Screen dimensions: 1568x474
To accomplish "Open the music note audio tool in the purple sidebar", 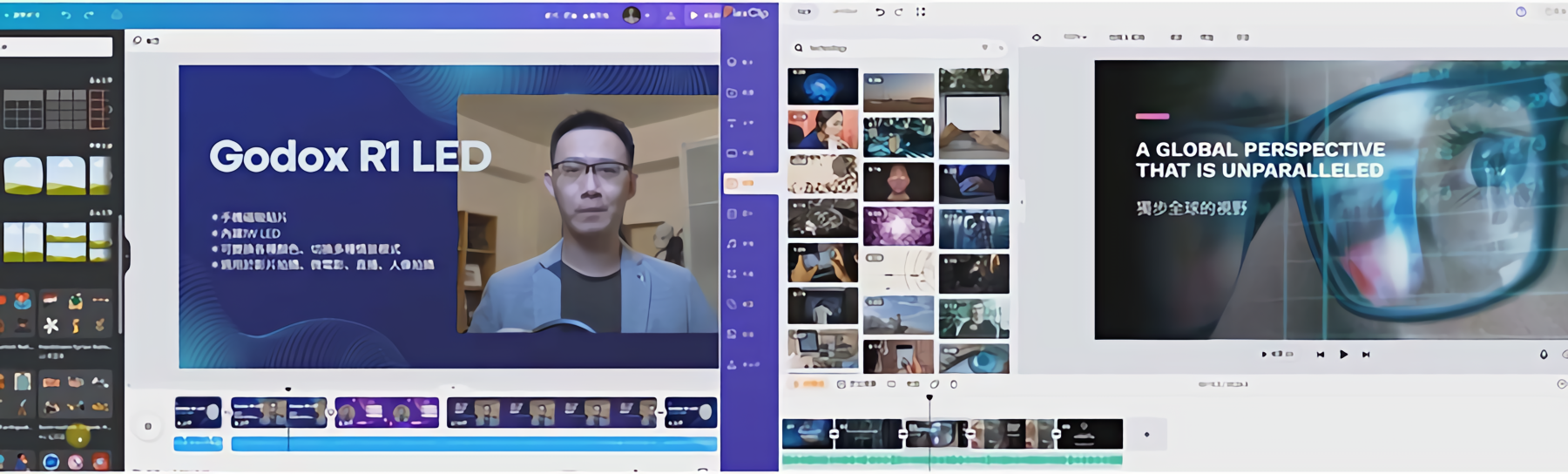I will [x=732, y=244].
